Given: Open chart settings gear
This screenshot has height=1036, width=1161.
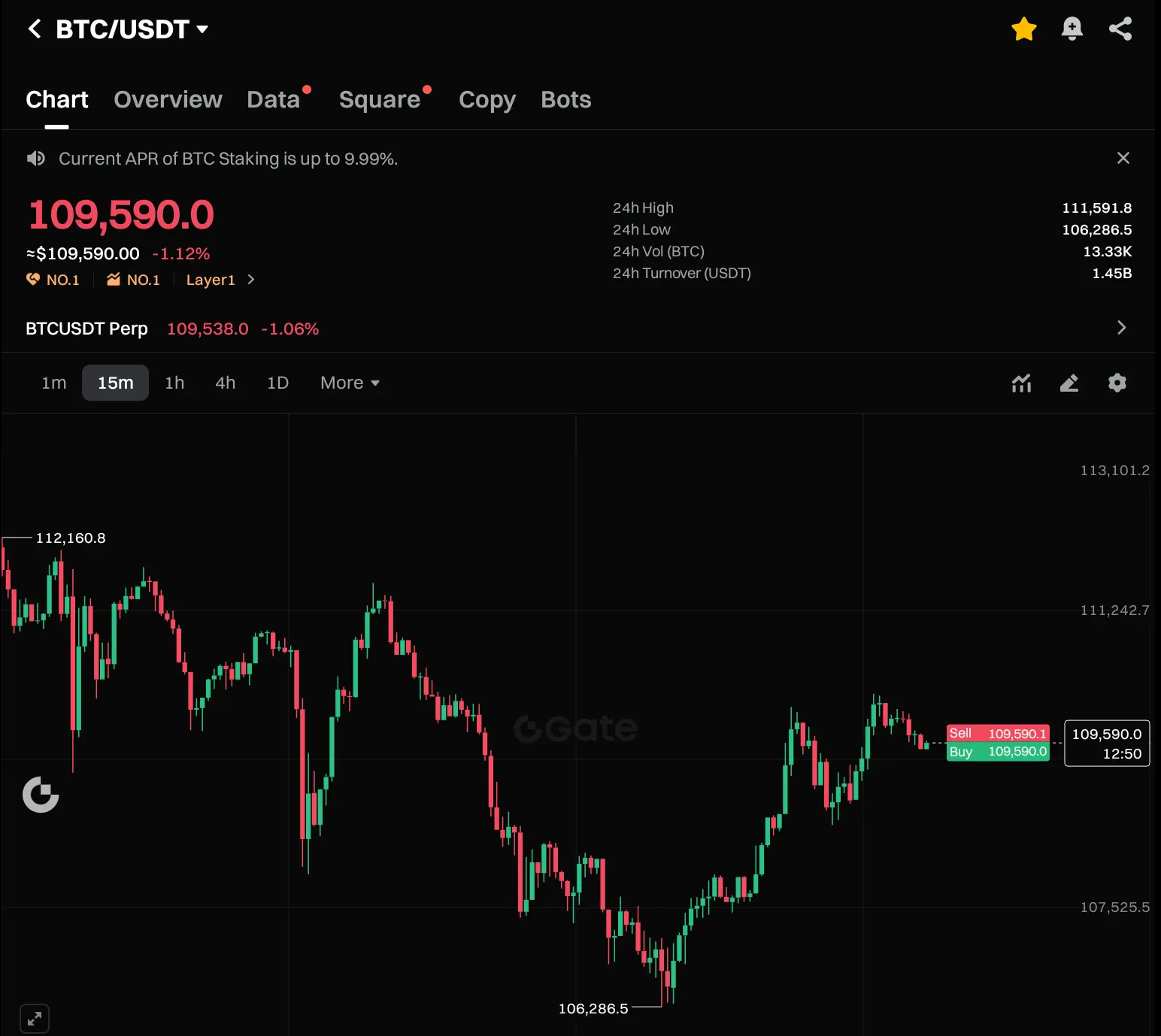Looking at the screenshot, I should (1117, 383).
